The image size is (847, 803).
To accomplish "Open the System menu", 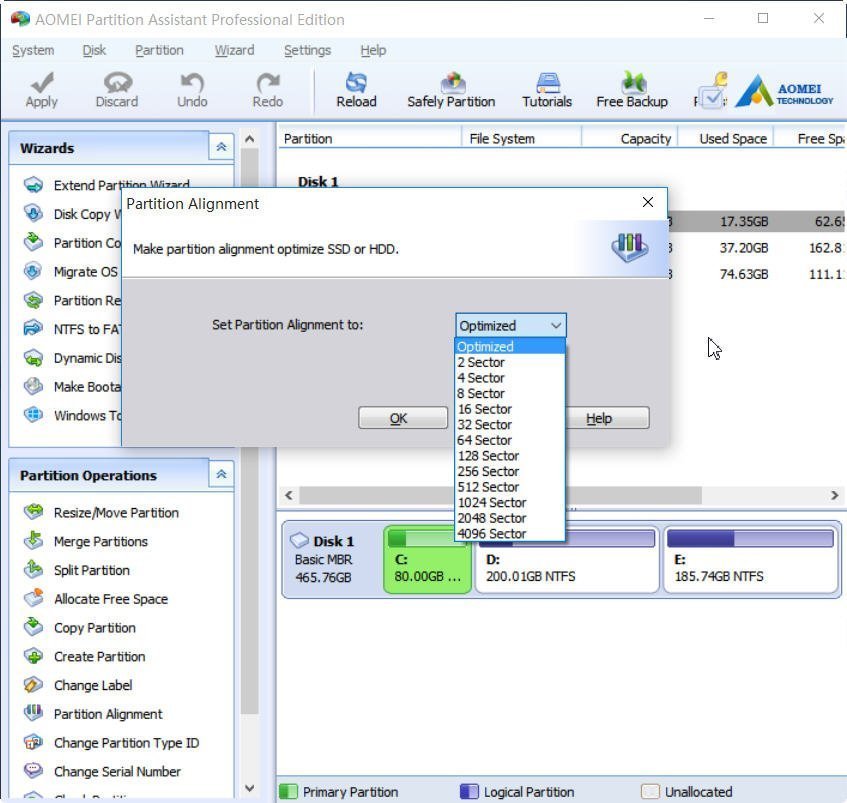I will 33,50.
